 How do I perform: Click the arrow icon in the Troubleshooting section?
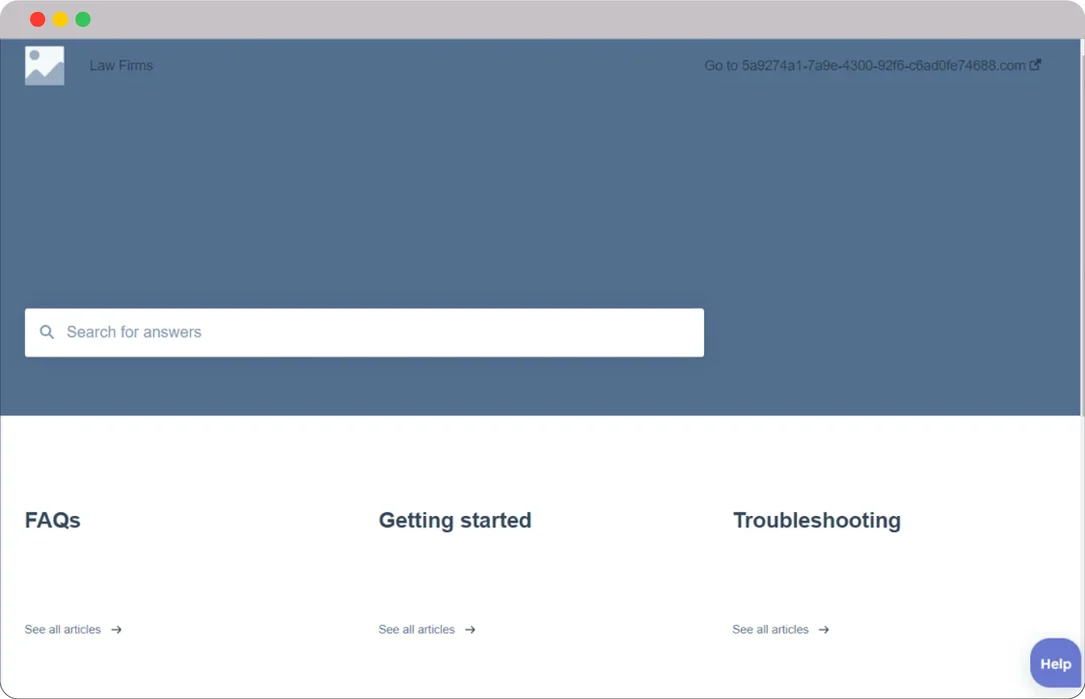[823, 629]
